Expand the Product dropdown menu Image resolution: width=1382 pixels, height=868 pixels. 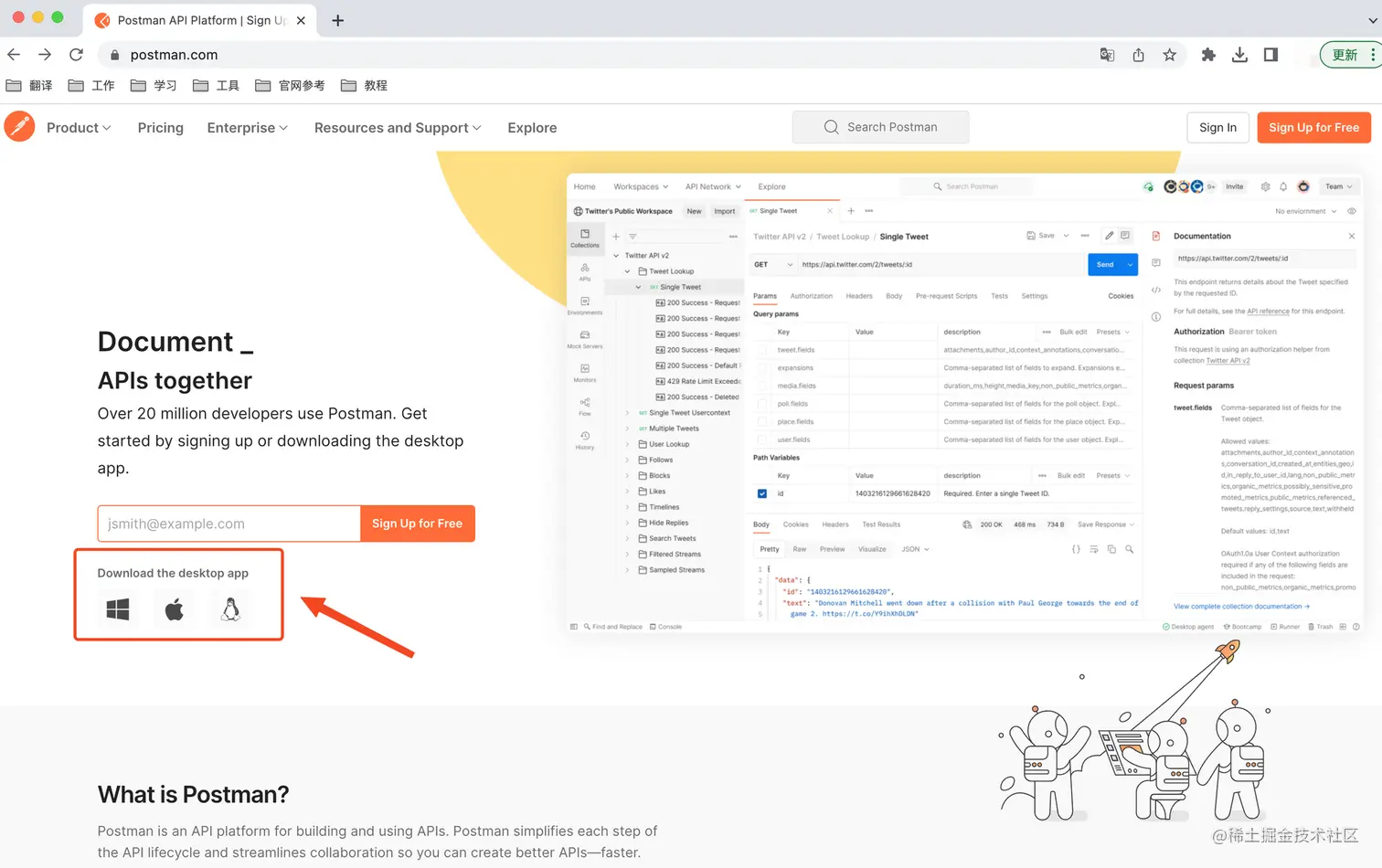[x=79, y=128]
